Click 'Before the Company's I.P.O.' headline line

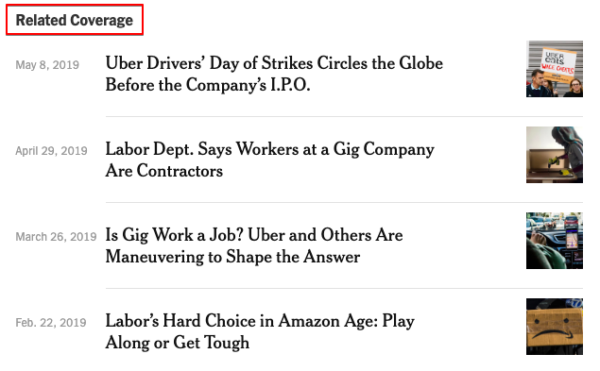tap(208, 85)
